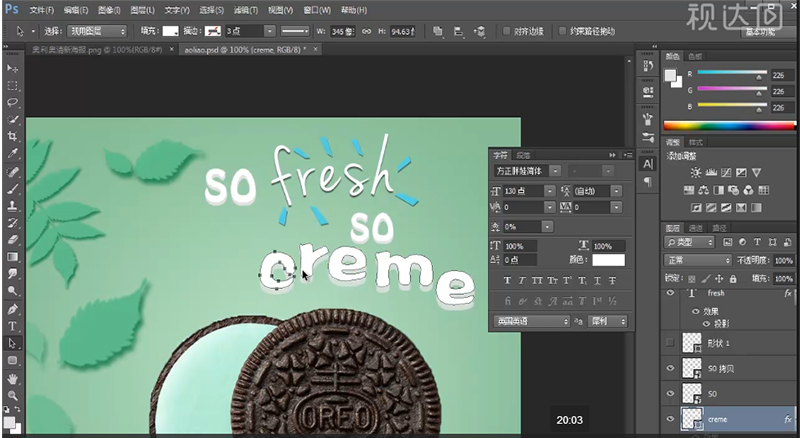Open the History panel icon
Viewport: 800px width, 438px height.
tap(648, 65)
